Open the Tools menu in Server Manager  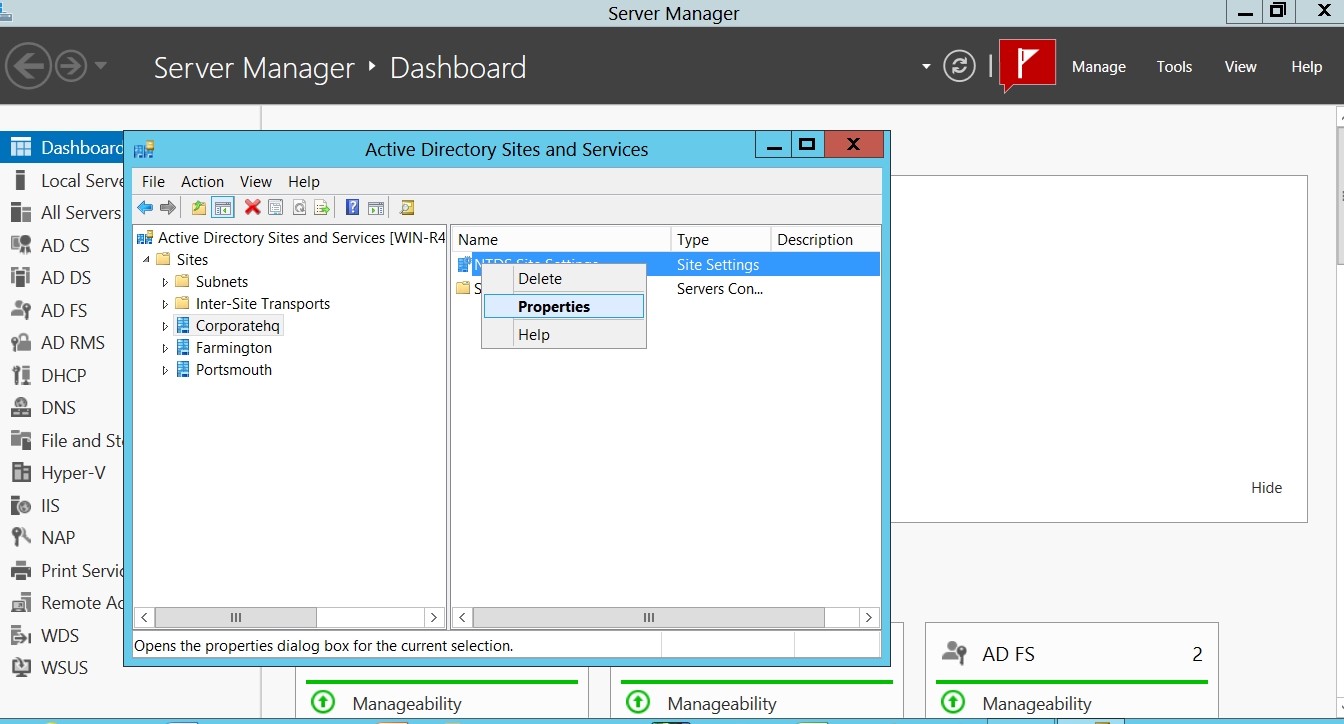point(1174,67)
